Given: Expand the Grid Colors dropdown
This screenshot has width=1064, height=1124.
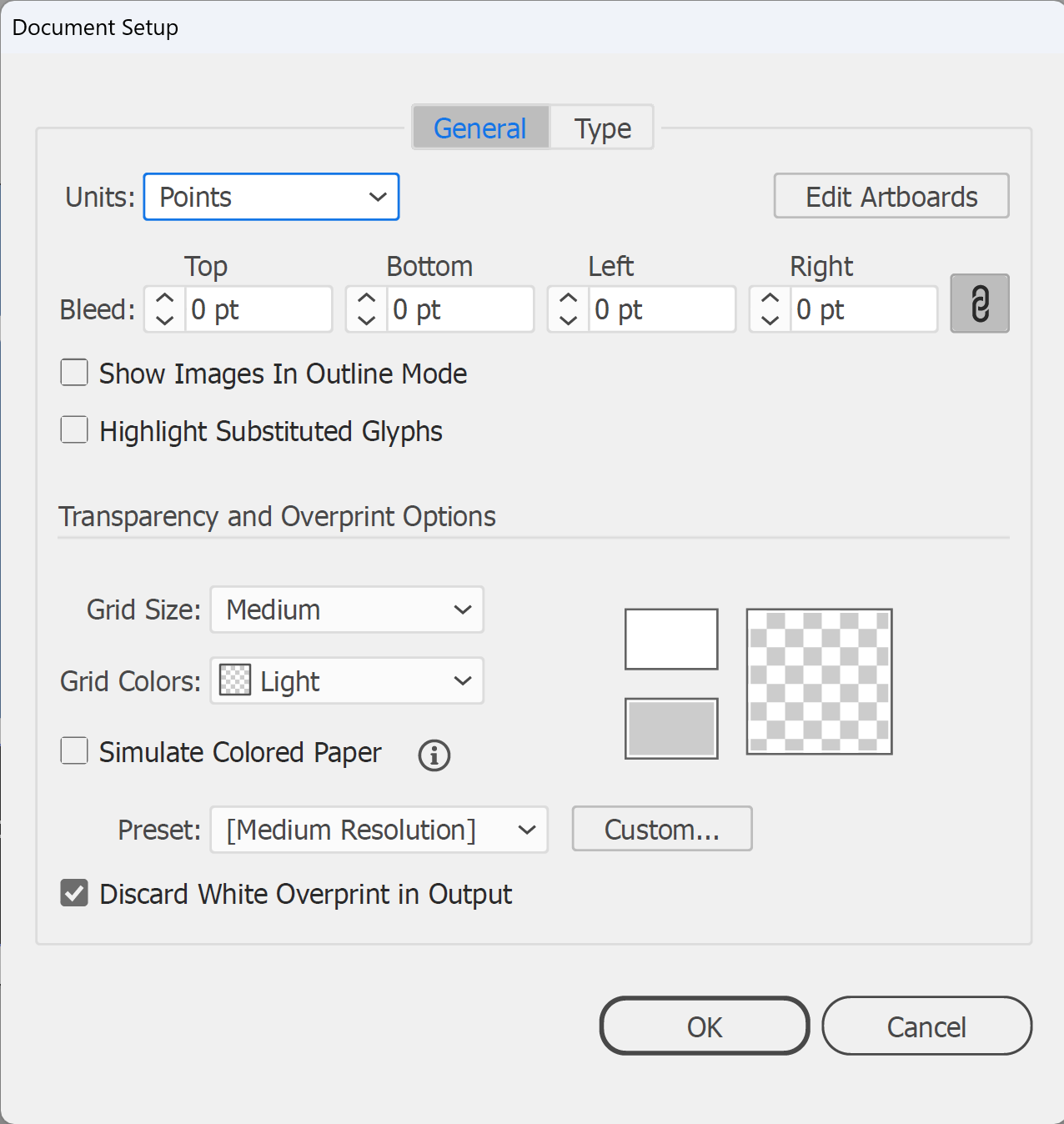Looking at the screenshot, I should point(347,680).
